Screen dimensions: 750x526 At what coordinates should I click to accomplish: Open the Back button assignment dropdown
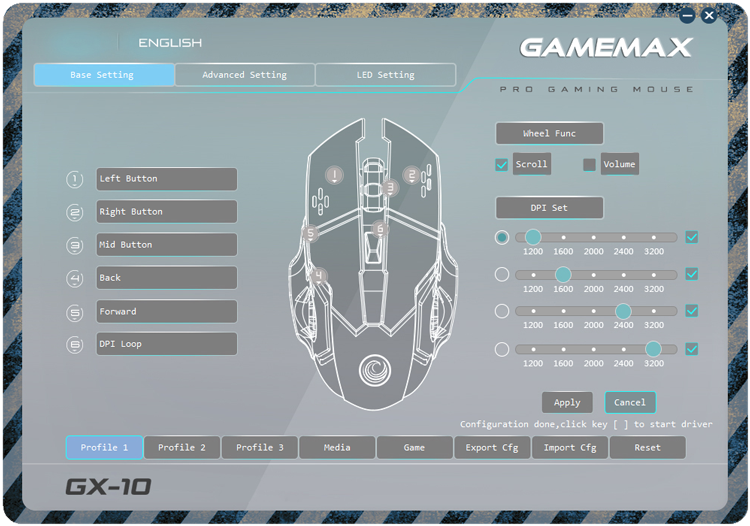(166, 278)
